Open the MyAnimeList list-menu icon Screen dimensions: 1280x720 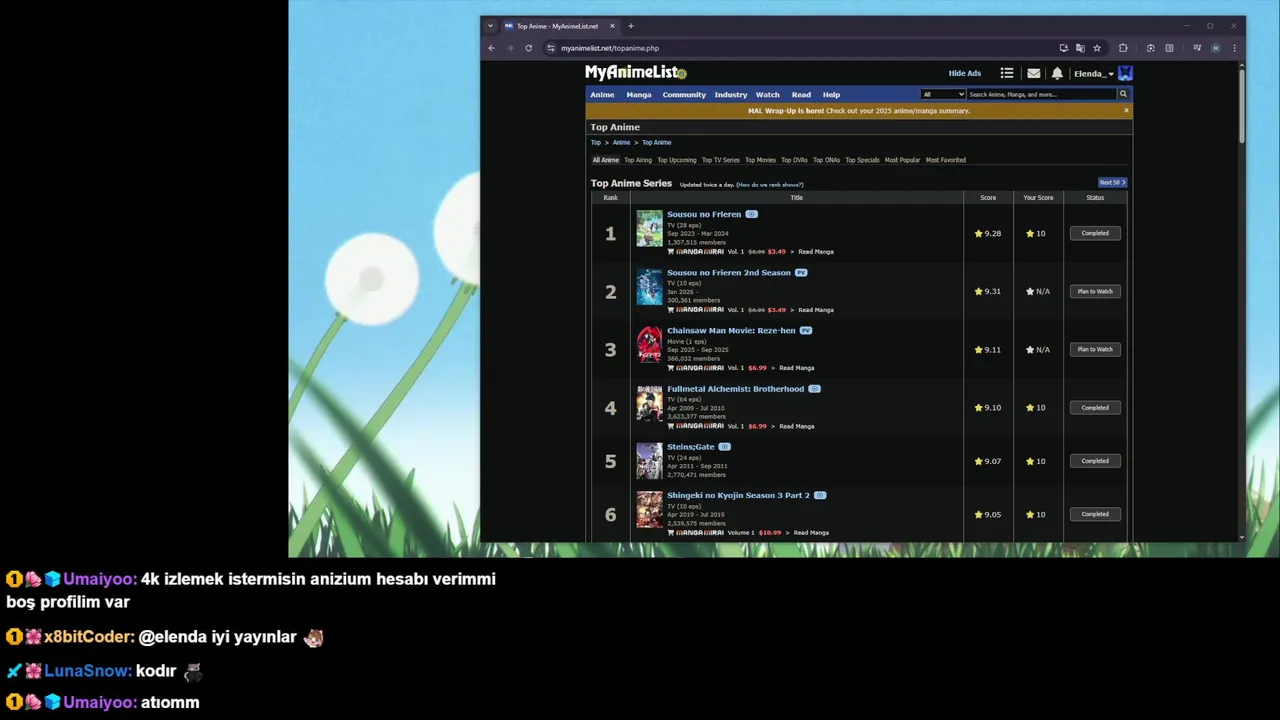point(1007,73)
